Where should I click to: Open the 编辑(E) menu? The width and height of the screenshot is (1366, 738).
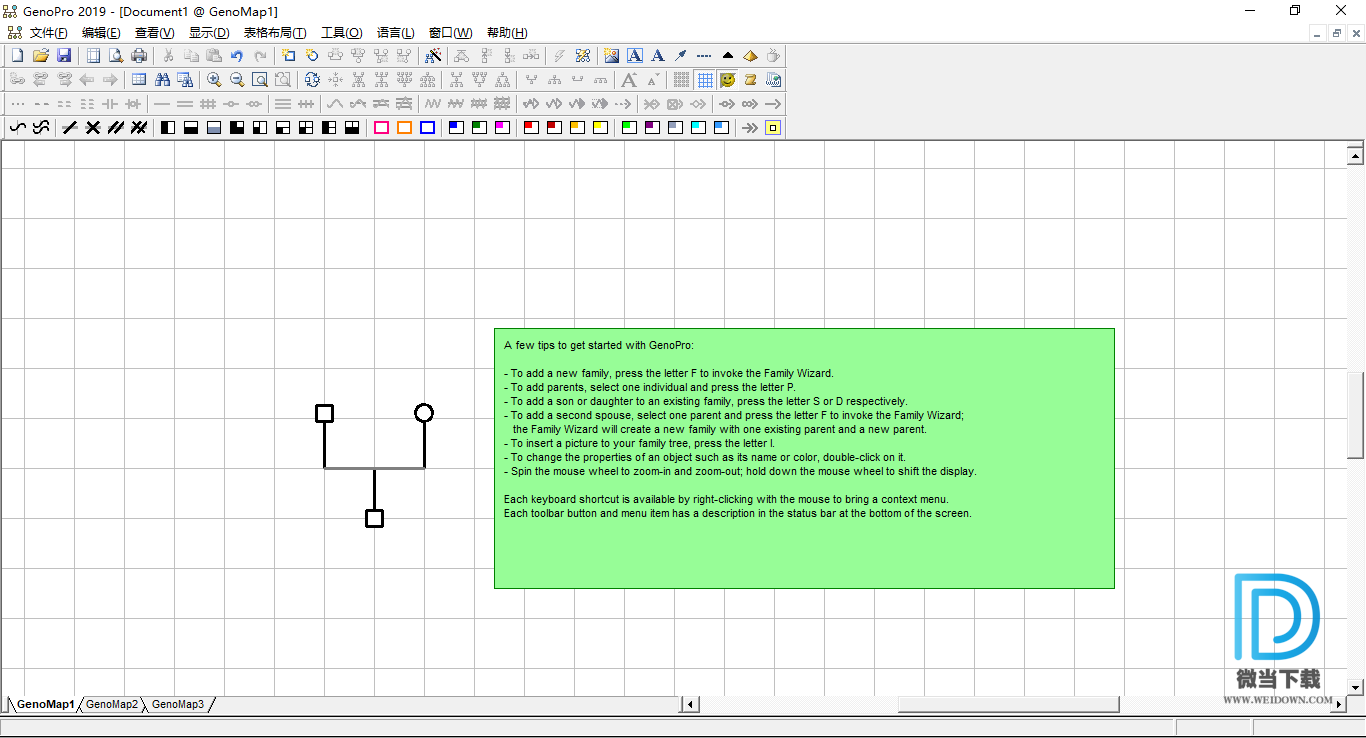pyautogui.click(x=101, y=33)
